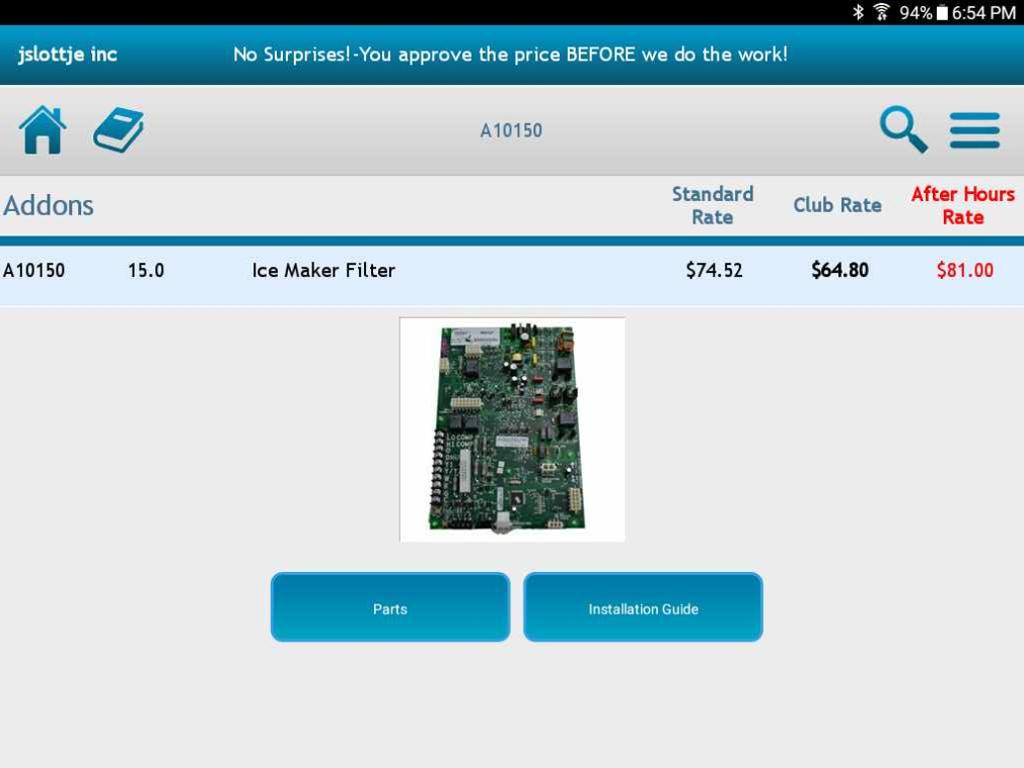
Task: Select the After Hours Rate header
Action: pyautogui.click(x=963, y=205)
